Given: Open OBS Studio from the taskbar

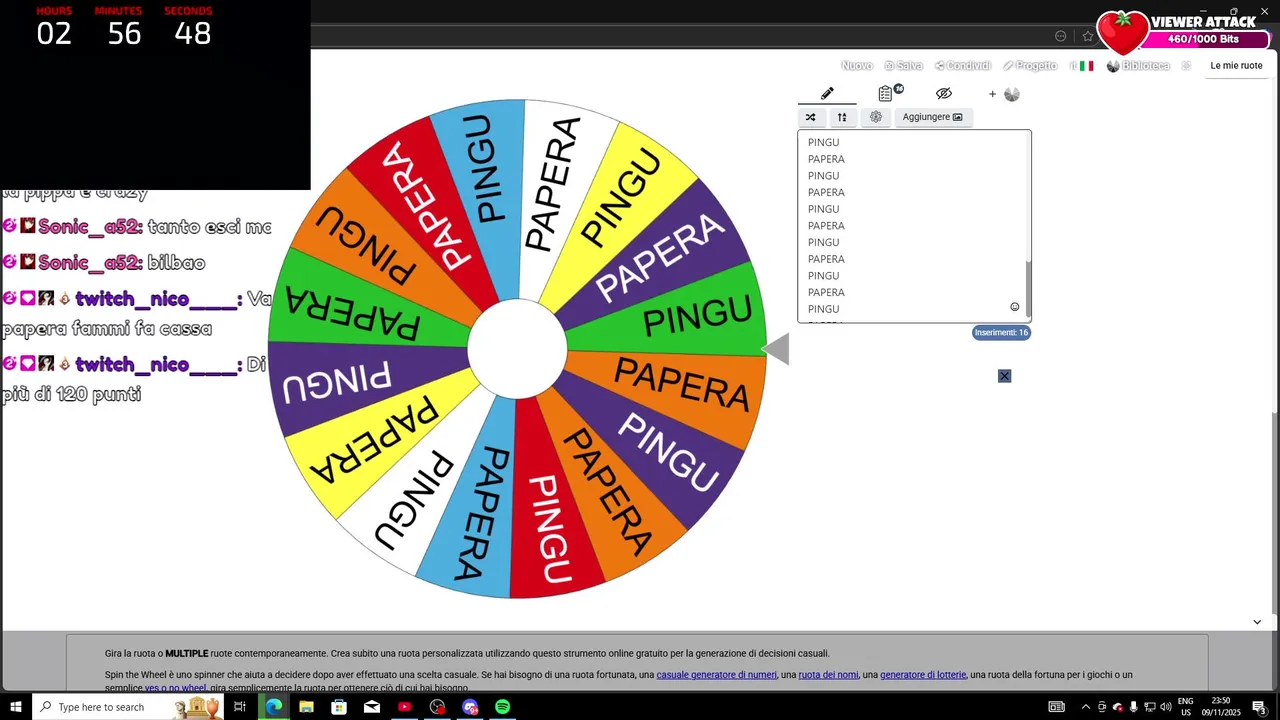Looking at the screenshot, I should click(437, 707).
